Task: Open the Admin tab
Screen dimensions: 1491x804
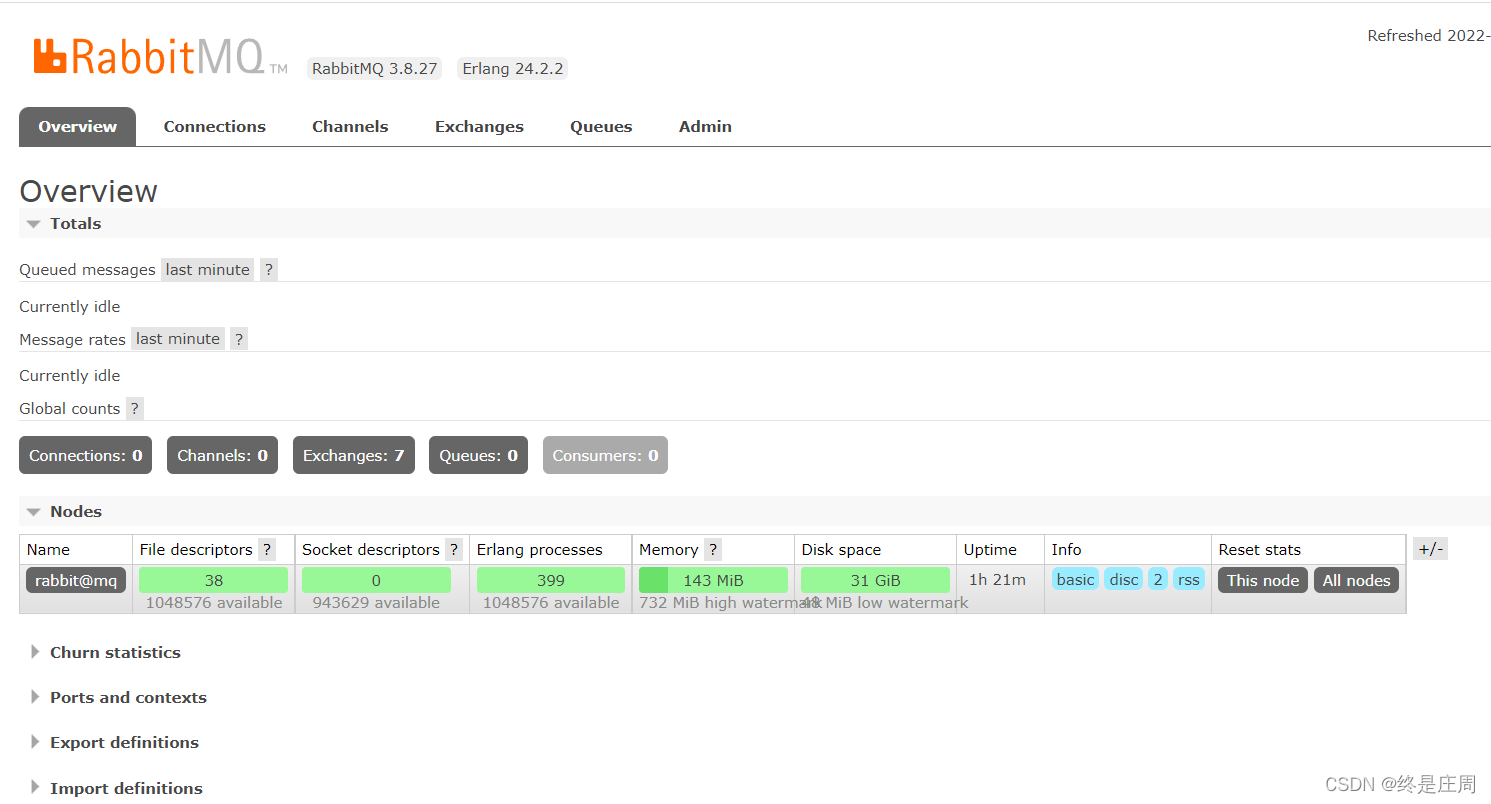Action: click(x=705, y=127)
